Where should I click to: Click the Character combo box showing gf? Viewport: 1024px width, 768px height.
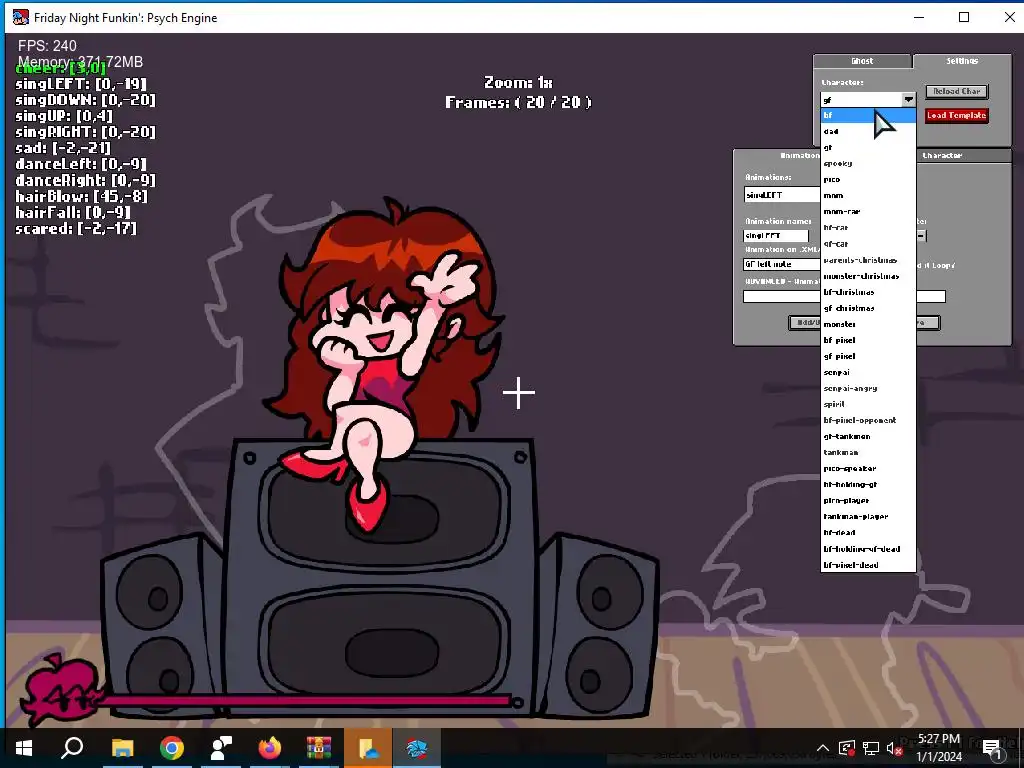tap(868, 99)
